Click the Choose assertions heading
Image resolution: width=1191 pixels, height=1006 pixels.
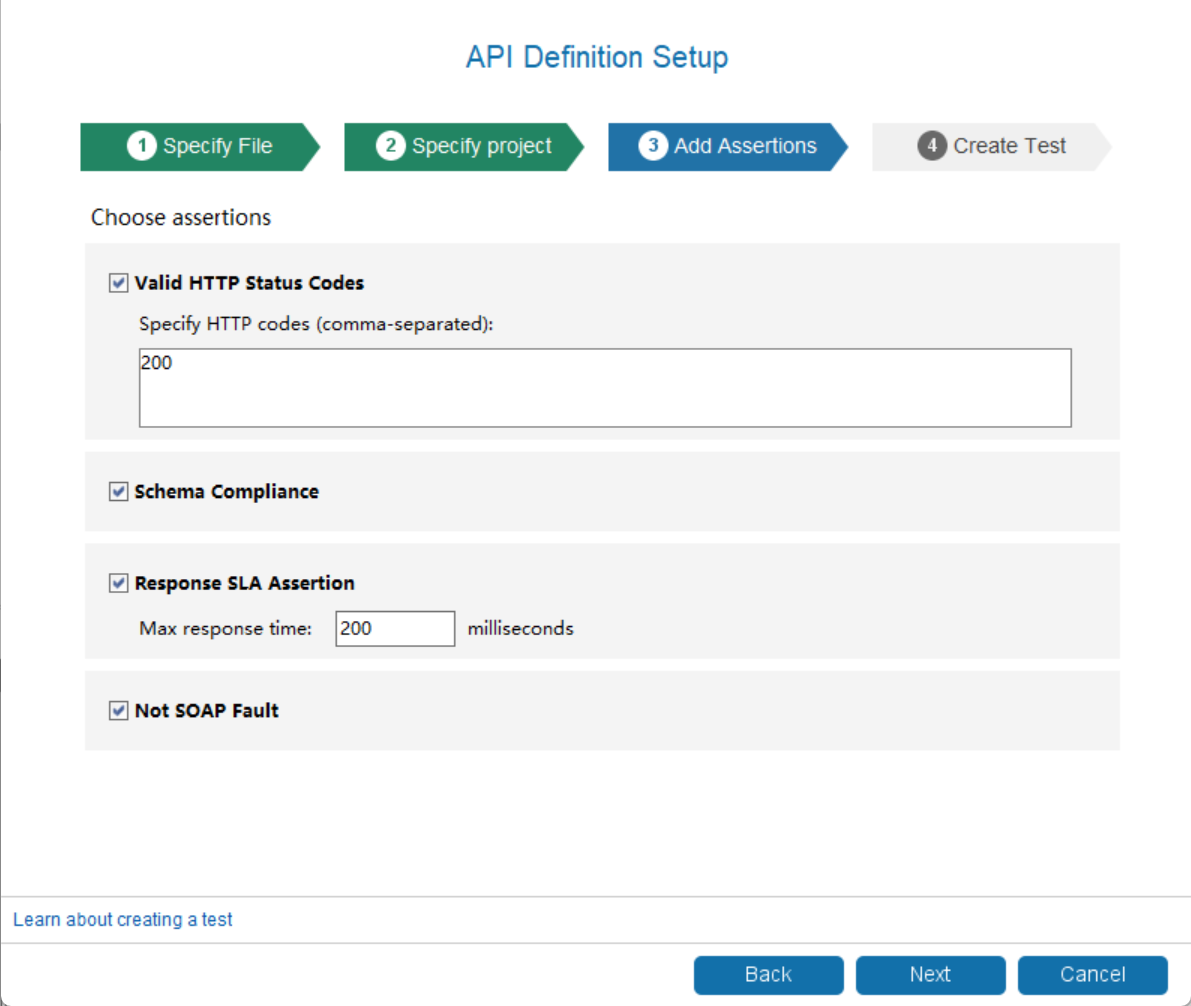point(181,217)
